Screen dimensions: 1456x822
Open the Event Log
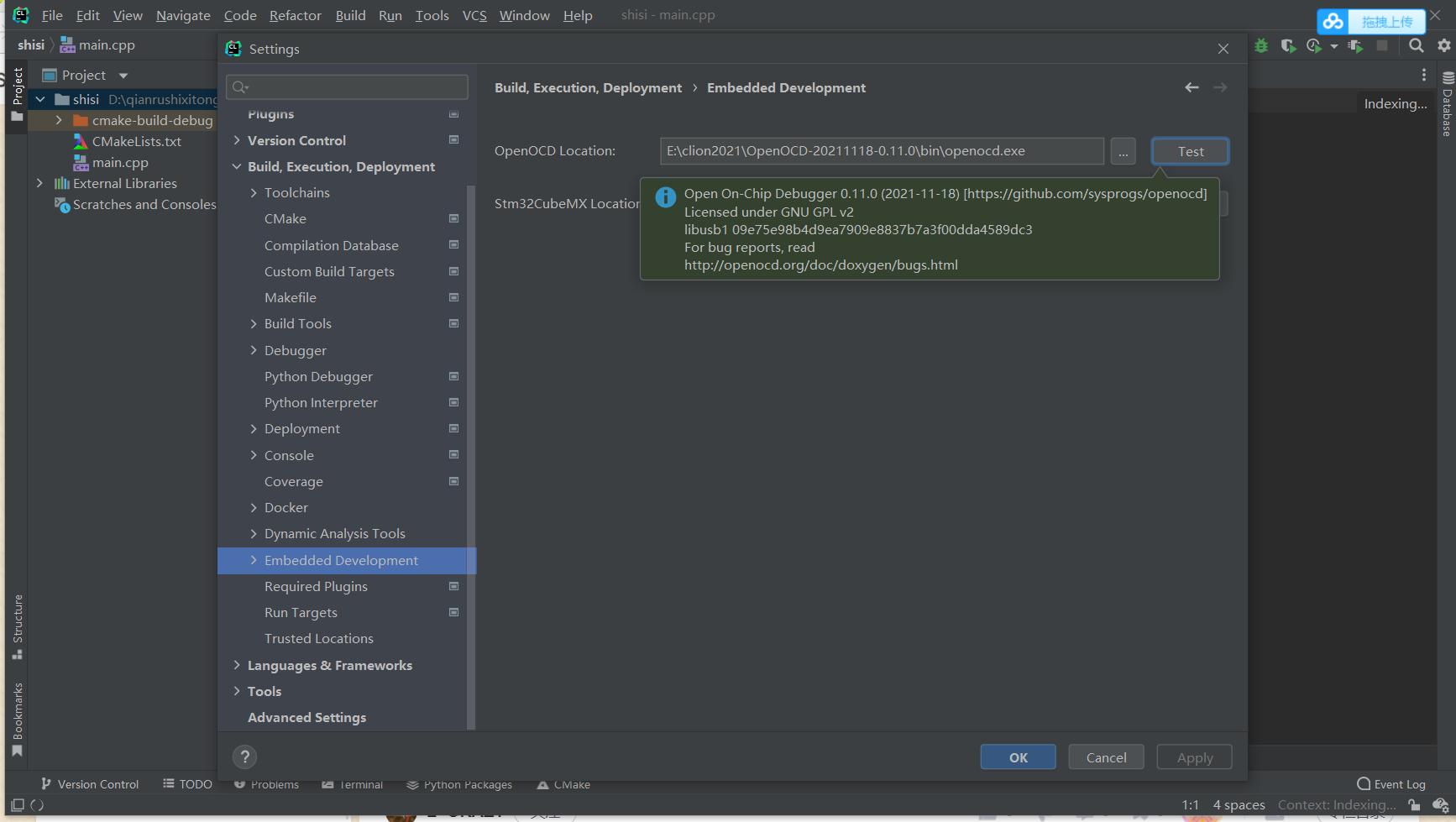click(x=1391, y=784)
